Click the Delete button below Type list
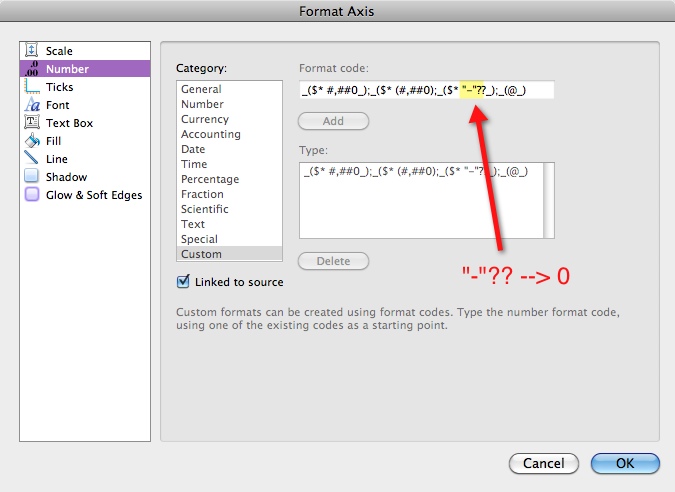This screenshot has width=675, height=492. pos(333,261)
